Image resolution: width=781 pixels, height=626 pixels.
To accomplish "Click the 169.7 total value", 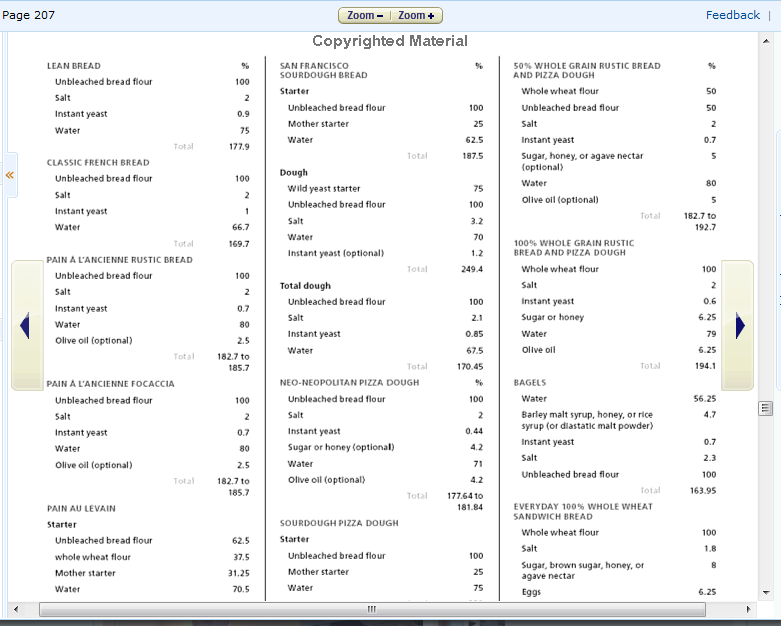I will point(239,244).
